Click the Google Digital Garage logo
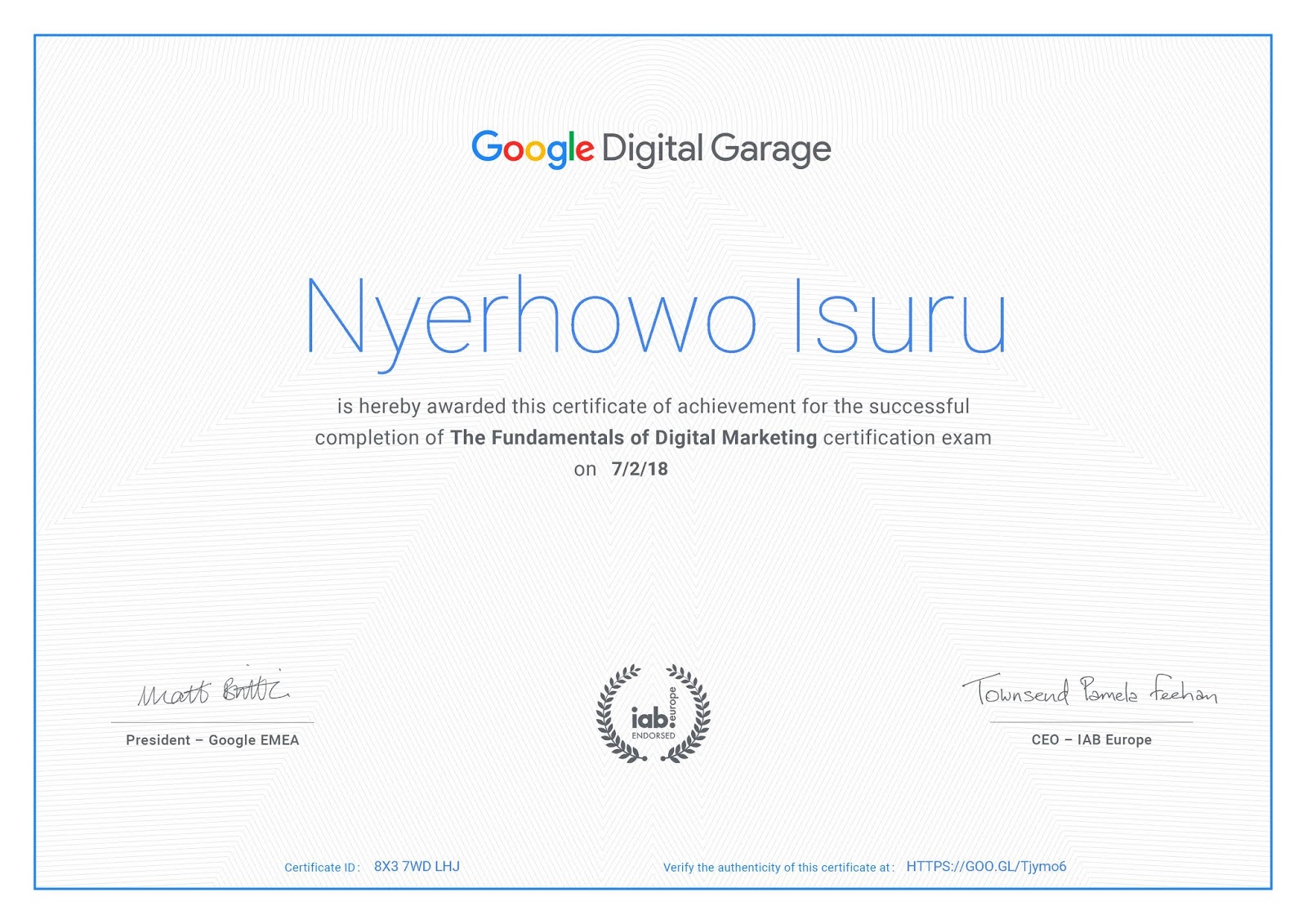This screenshot has height=924, width=1307. pos(651,149)
